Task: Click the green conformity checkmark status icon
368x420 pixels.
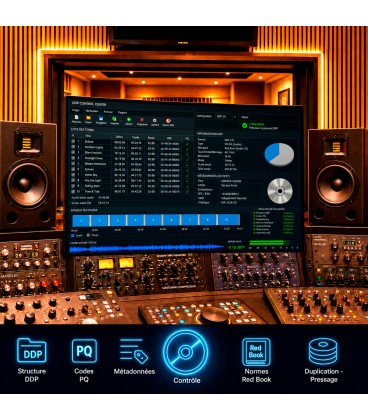Action: click(x=244, y=125)
